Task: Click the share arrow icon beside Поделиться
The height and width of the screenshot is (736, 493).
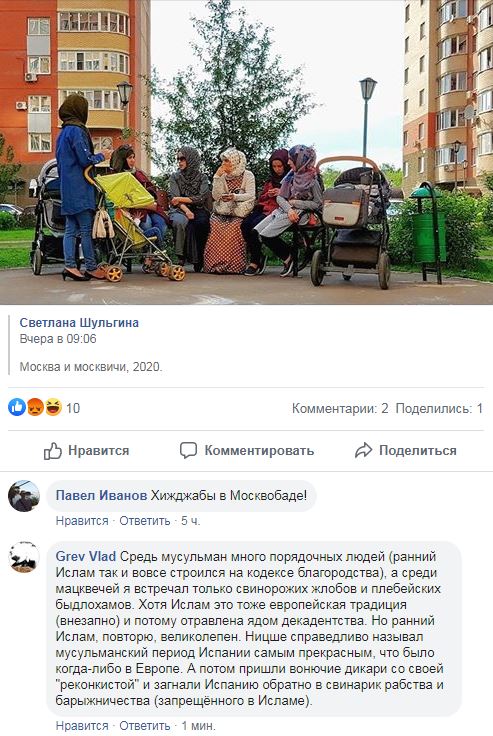Action: (363, 451)
